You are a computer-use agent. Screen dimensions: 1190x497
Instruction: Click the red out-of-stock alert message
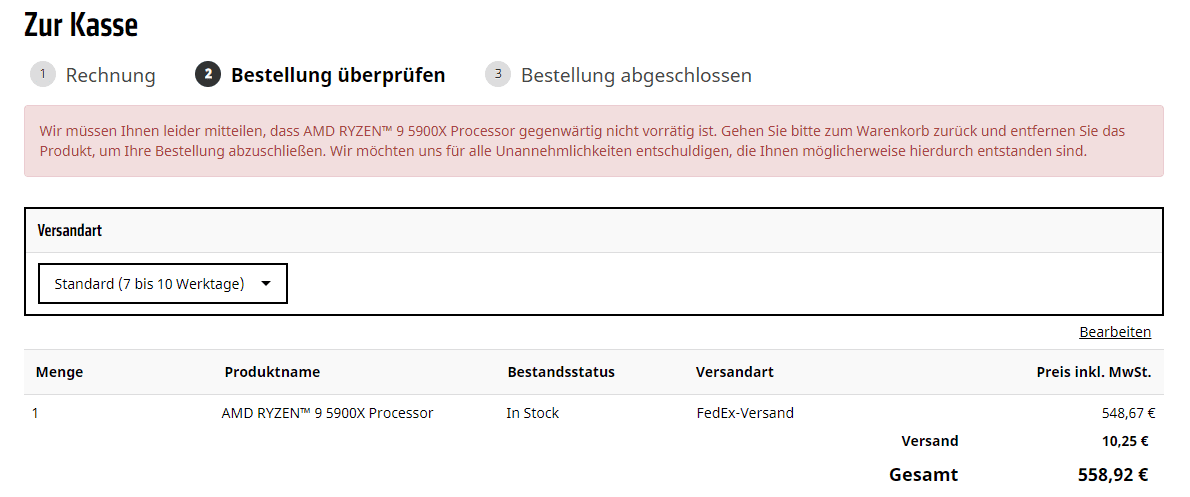(593, 141)
